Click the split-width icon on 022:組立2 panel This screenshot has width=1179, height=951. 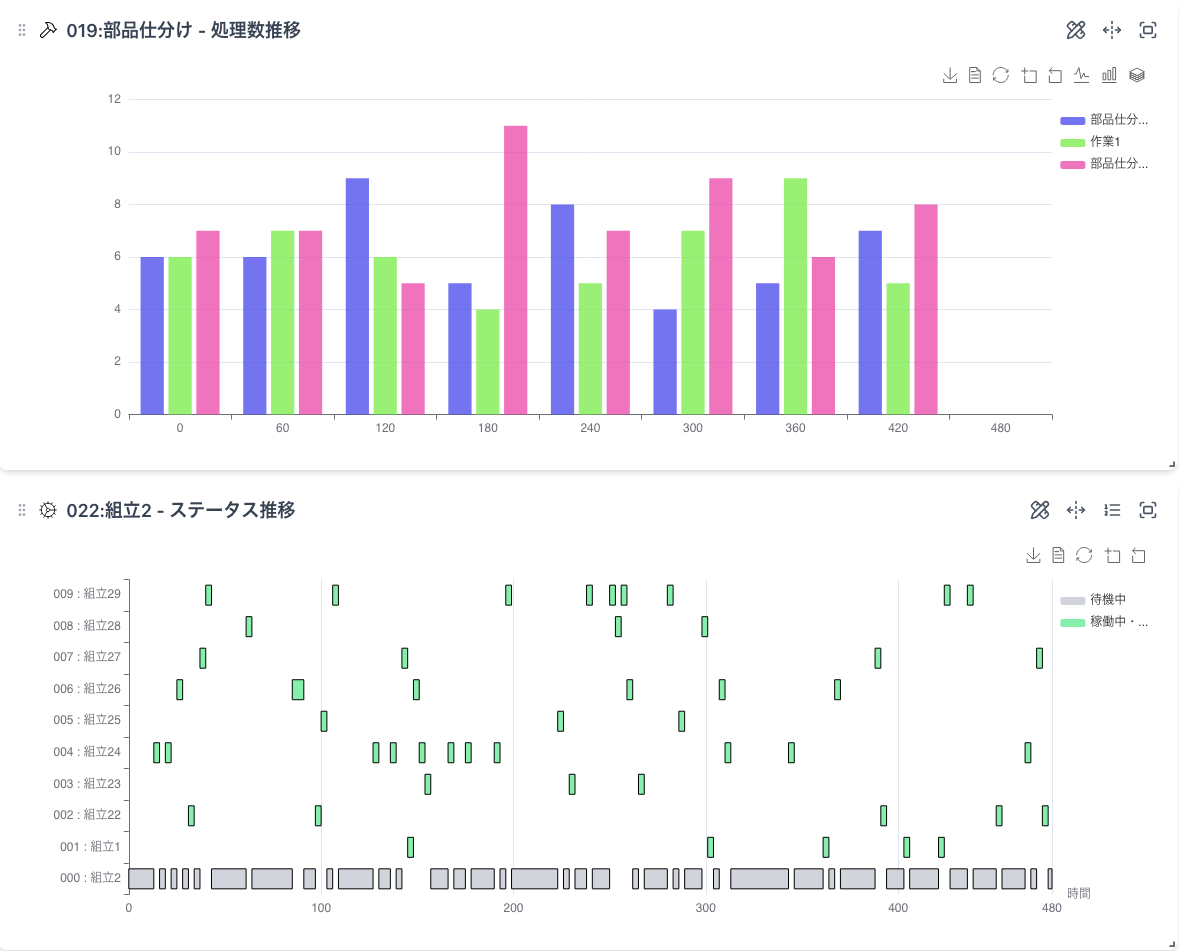click(x=1076, y=510)
